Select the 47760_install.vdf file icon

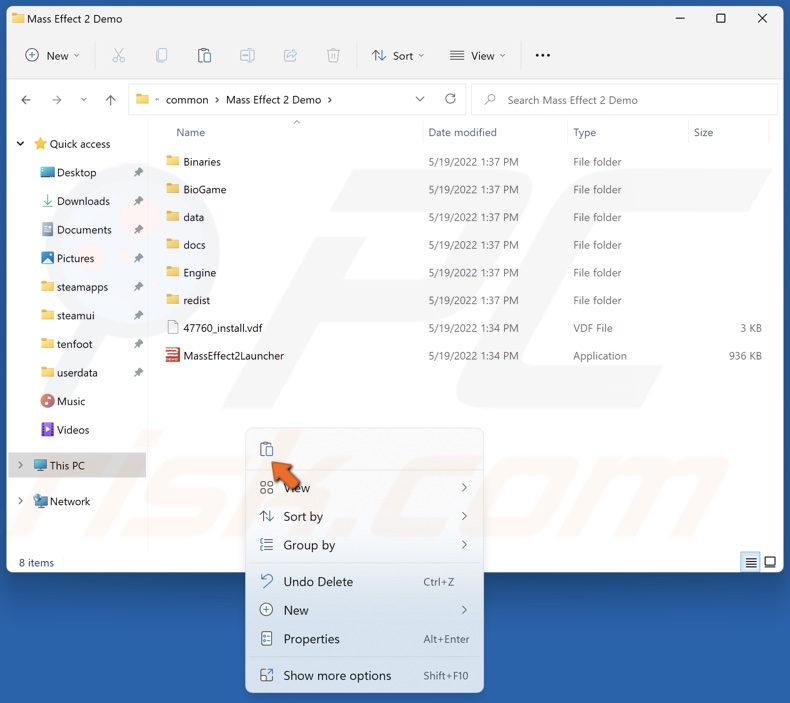click(x=172, y=328)
